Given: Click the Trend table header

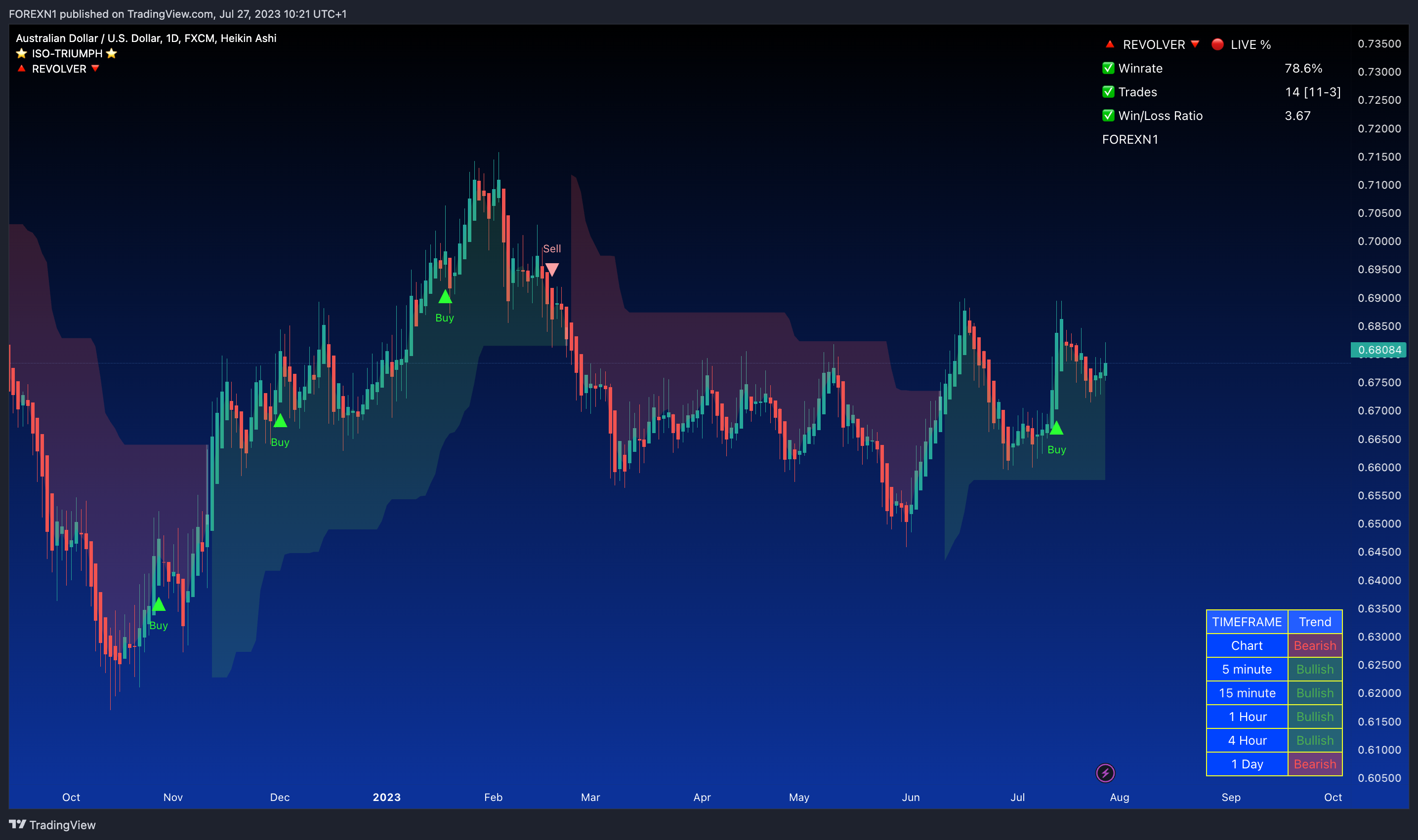Looking at the screenshot, I should pos(1315,622).
